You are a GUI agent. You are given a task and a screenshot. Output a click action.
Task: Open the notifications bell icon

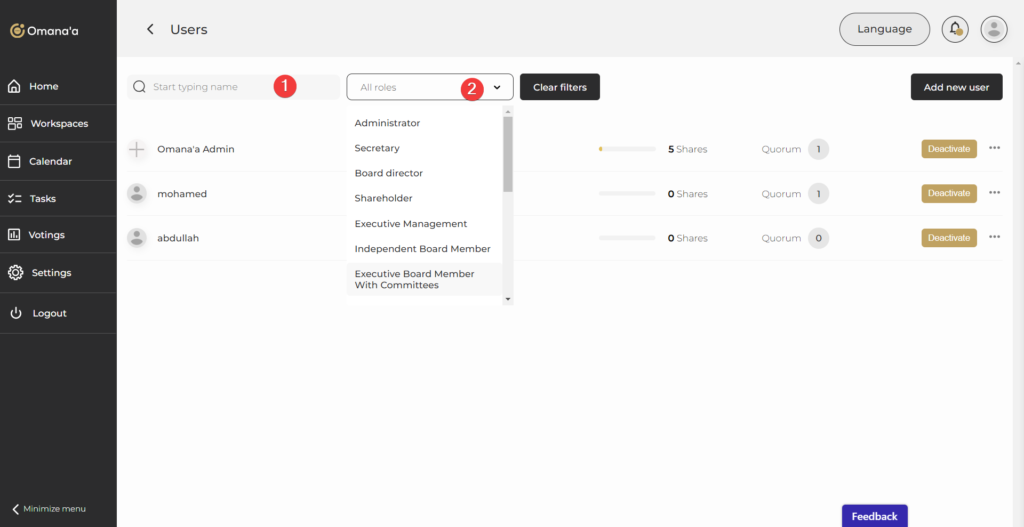(x=955, y=30)
